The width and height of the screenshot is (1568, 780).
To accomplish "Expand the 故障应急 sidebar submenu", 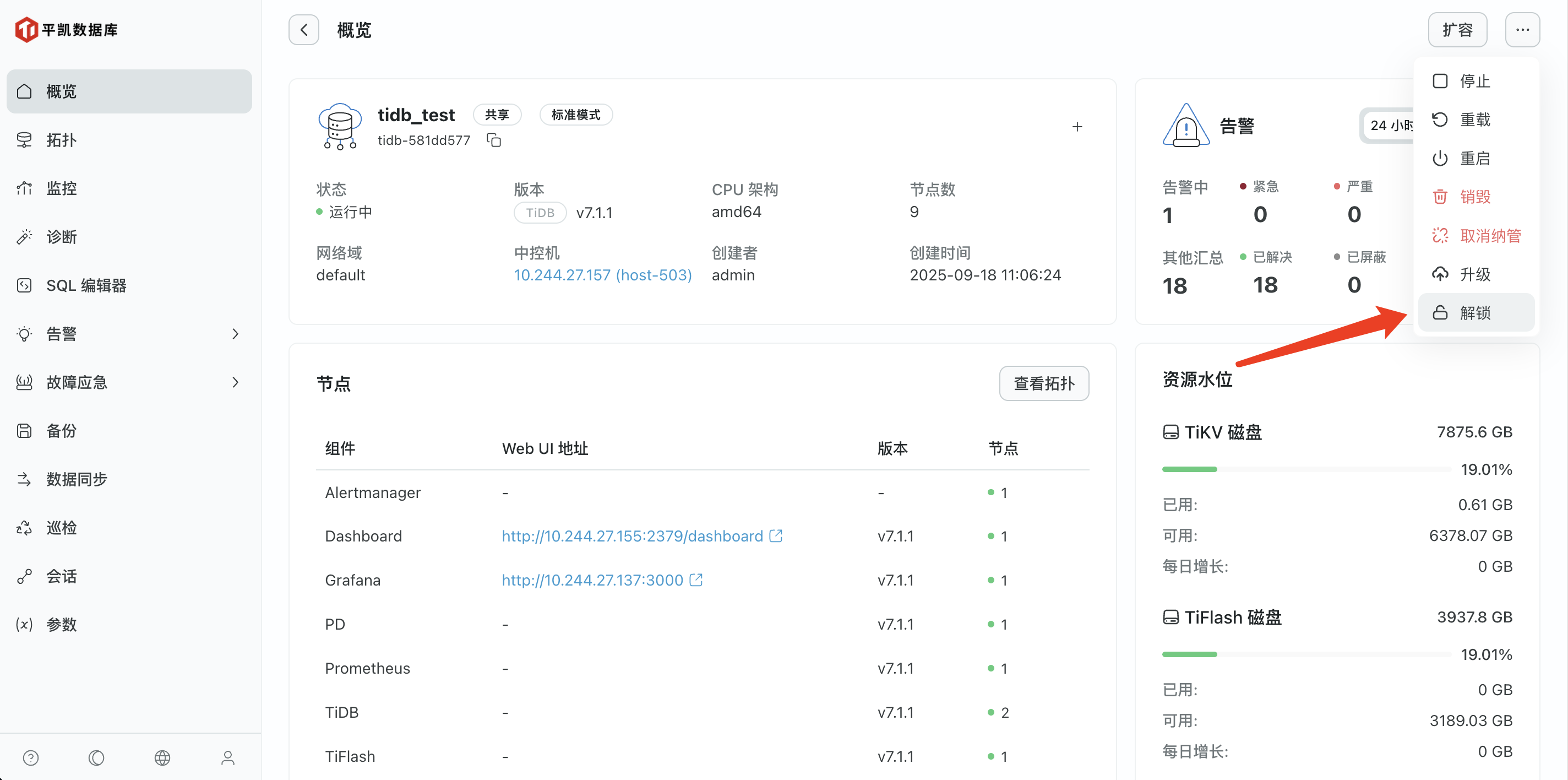I will point(236,382).
